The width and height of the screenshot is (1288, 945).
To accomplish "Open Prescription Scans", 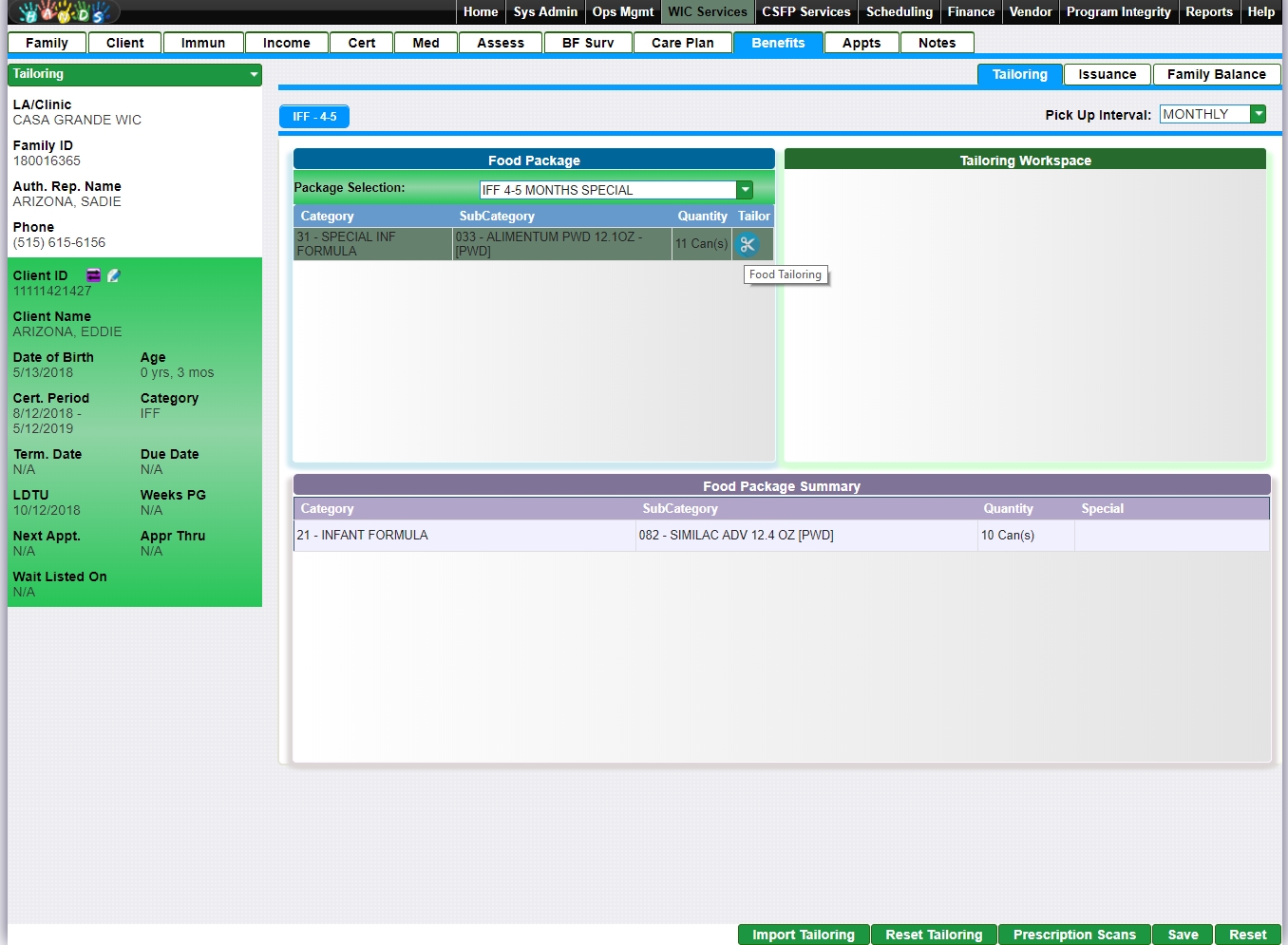I will (1073, 935).
